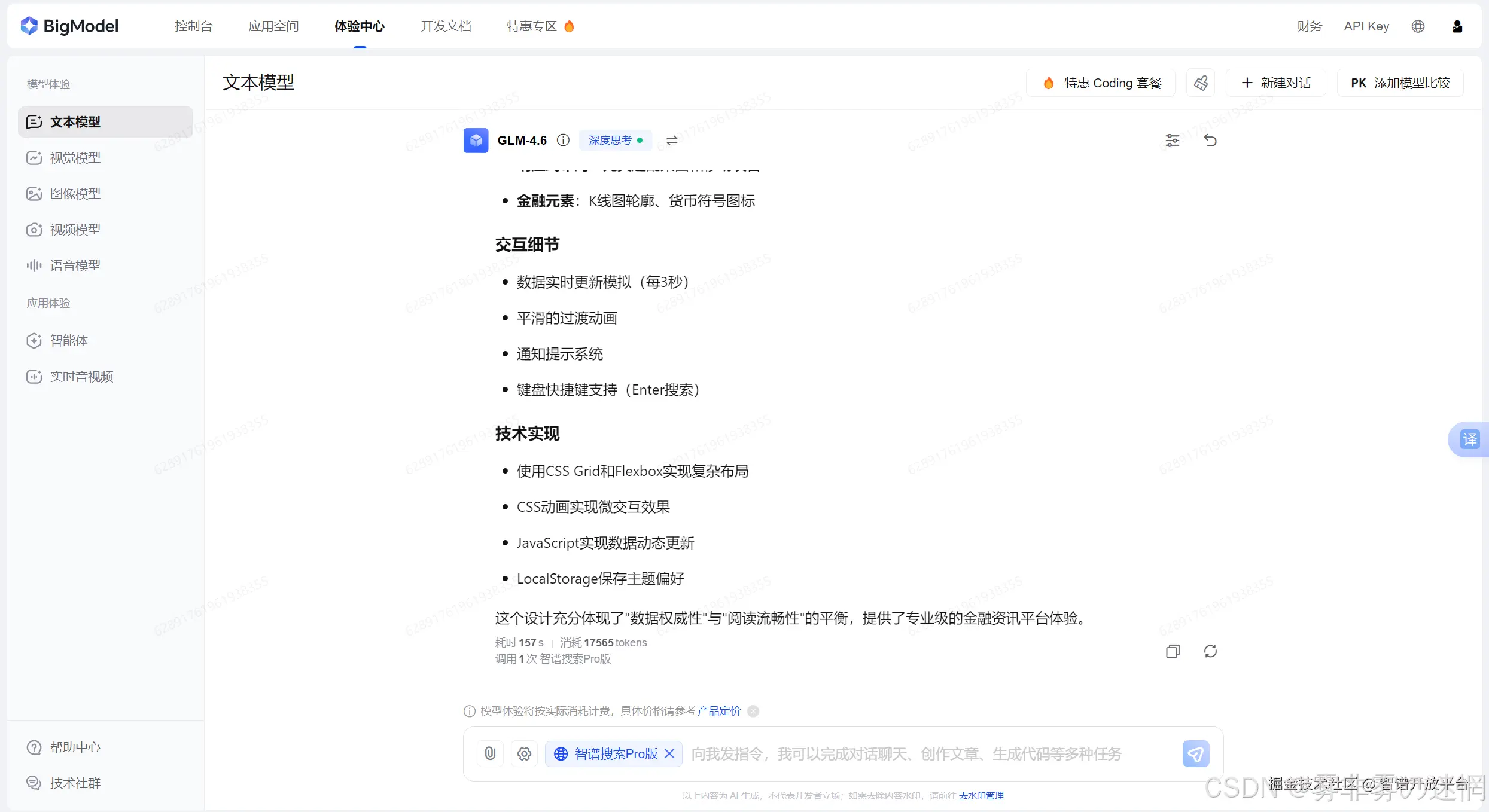
Task: Click the clear conversation broom icon
Action: (1201, 83)
